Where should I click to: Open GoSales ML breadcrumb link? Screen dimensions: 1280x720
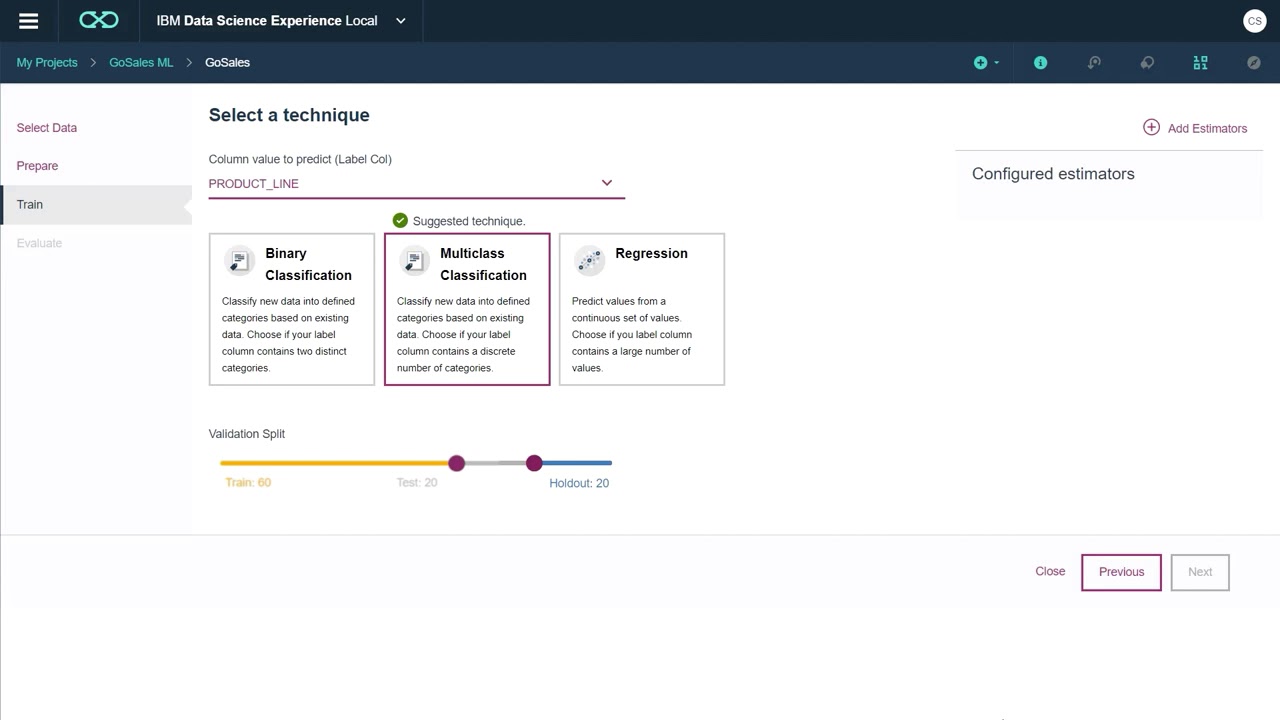(141, 62)
